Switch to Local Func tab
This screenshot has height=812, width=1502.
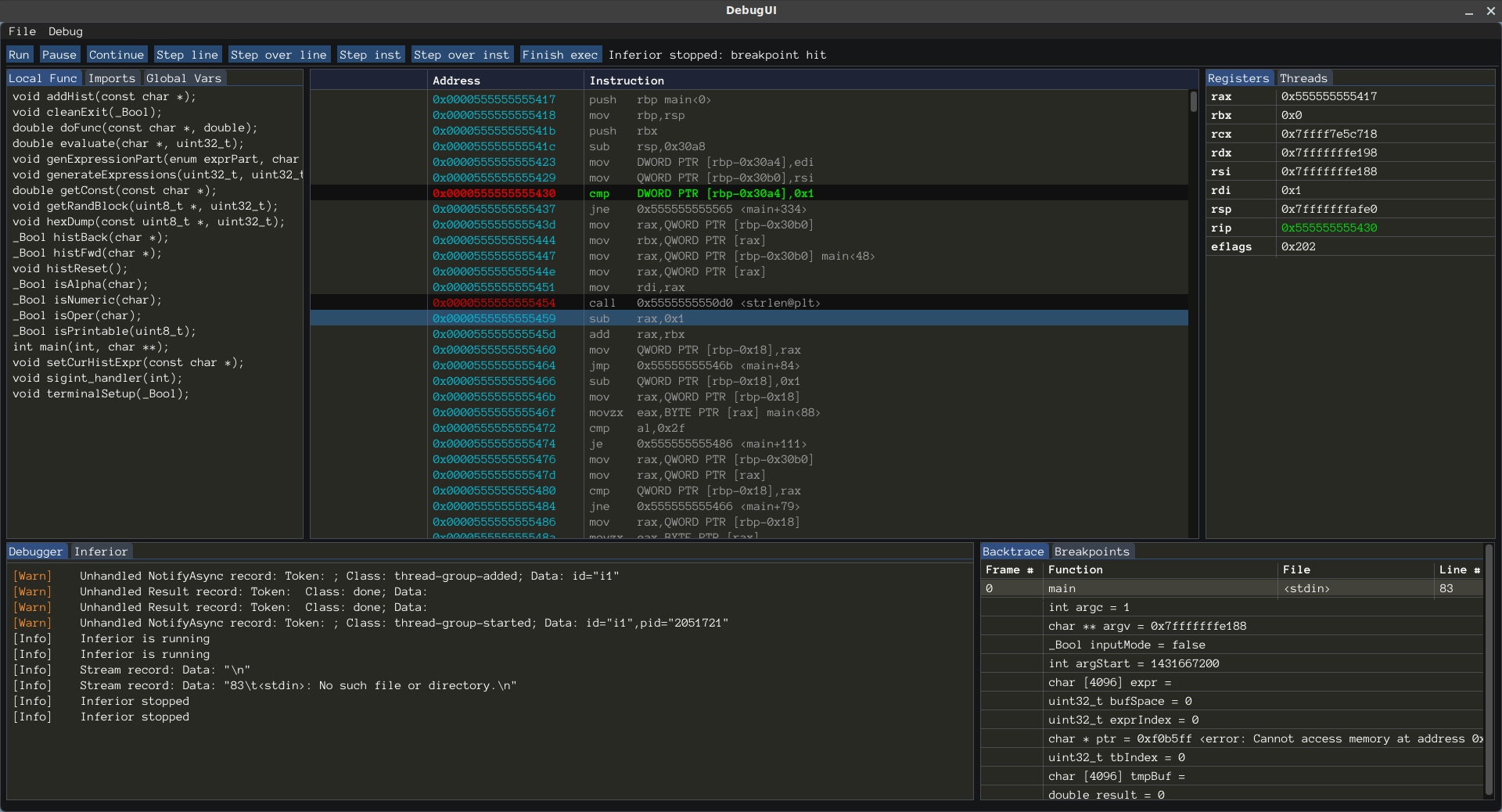[x=43, y=78]
